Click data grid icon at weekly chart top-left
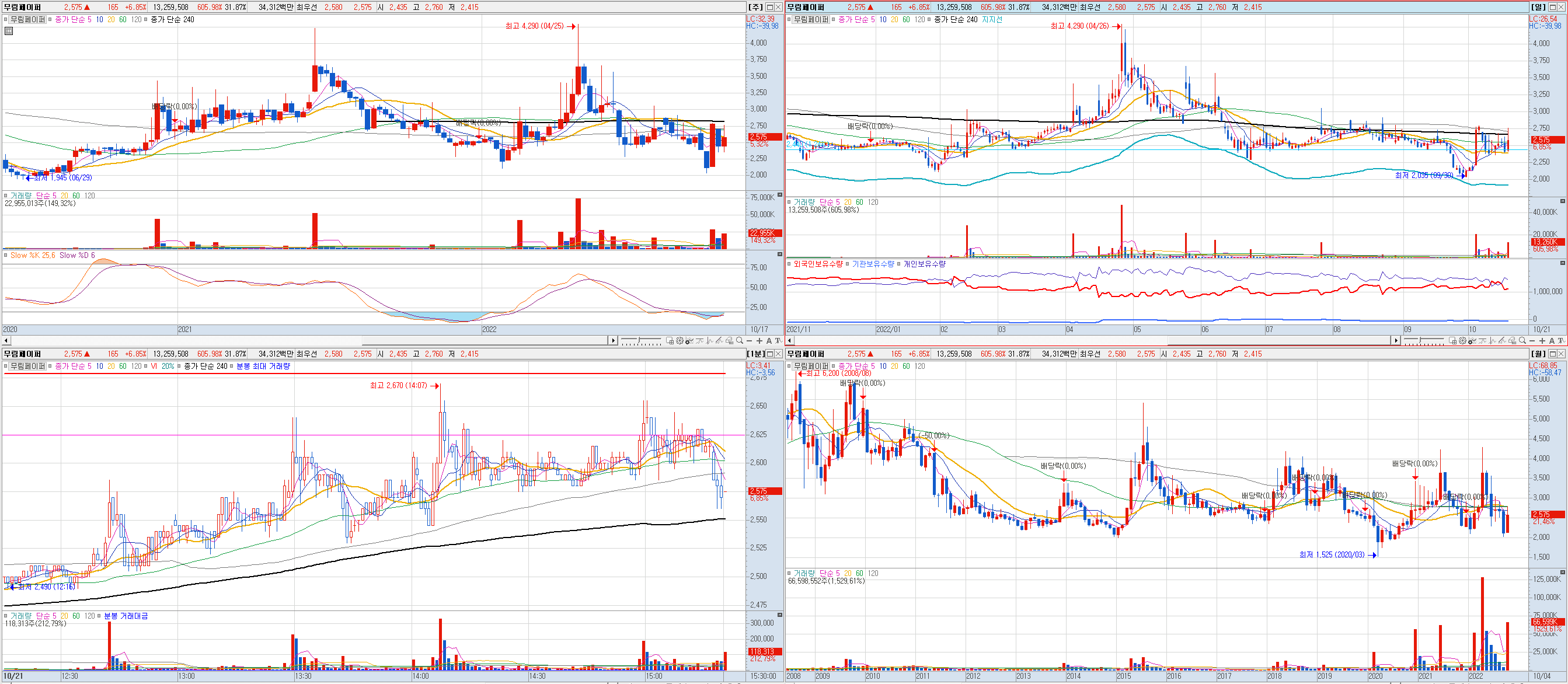1568x684 pixels. tap(9, 30)
